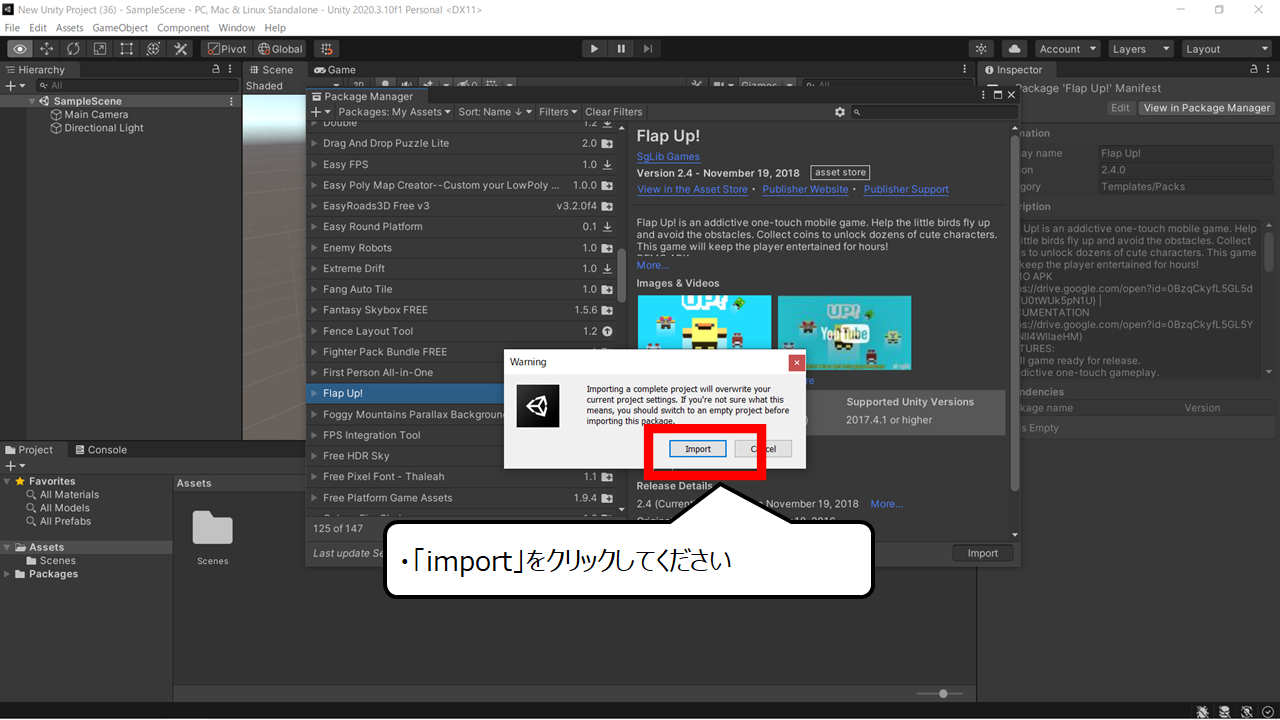Import icon for Free Platform Game Assets

607,498
